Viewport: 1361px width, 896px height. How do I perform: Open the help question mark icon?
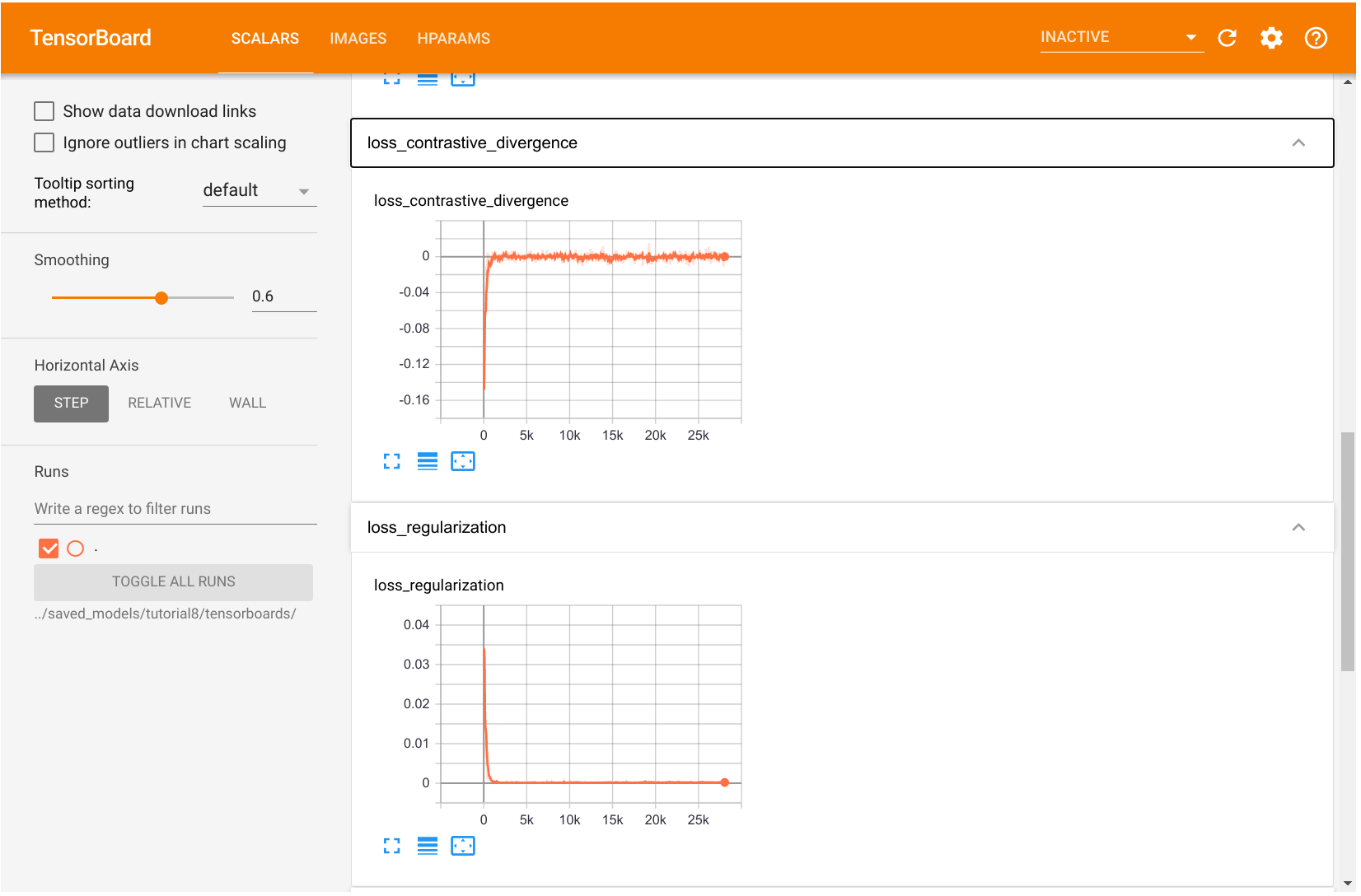[1316, 38]
